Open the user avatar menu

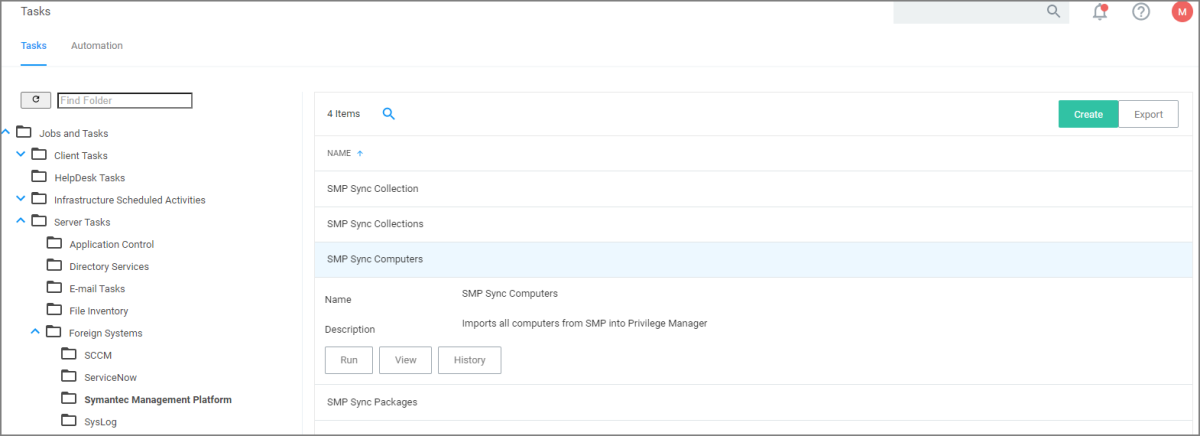pyautogui.click(x=1181, y=12)
